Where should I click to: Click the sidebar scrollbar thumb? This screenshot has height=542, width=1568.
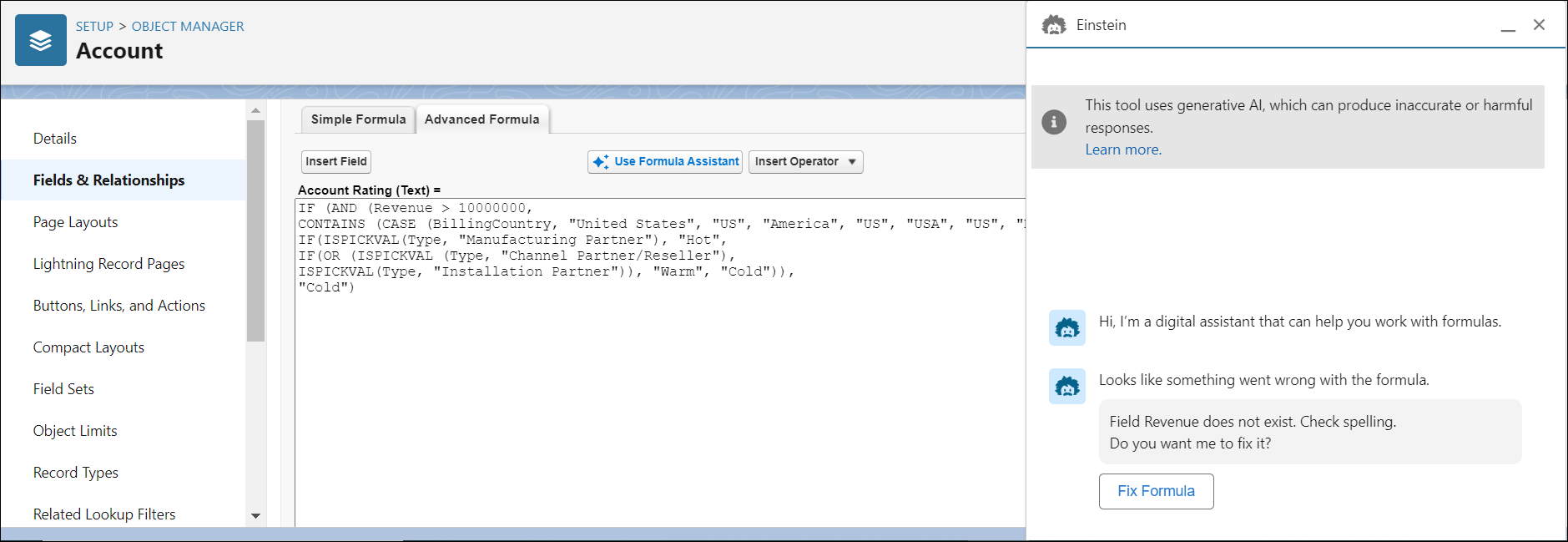coord(256,230)
